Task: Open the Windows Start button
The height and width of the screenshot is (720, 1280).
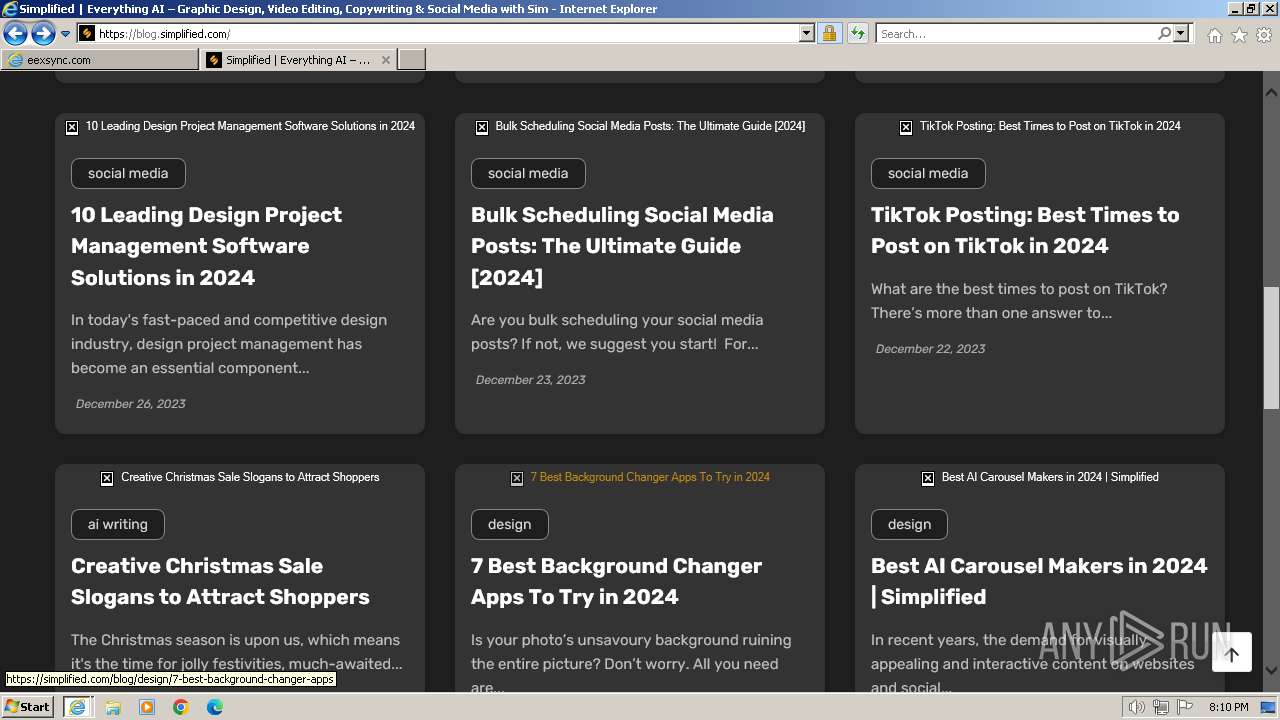Action: pos(28,706)
